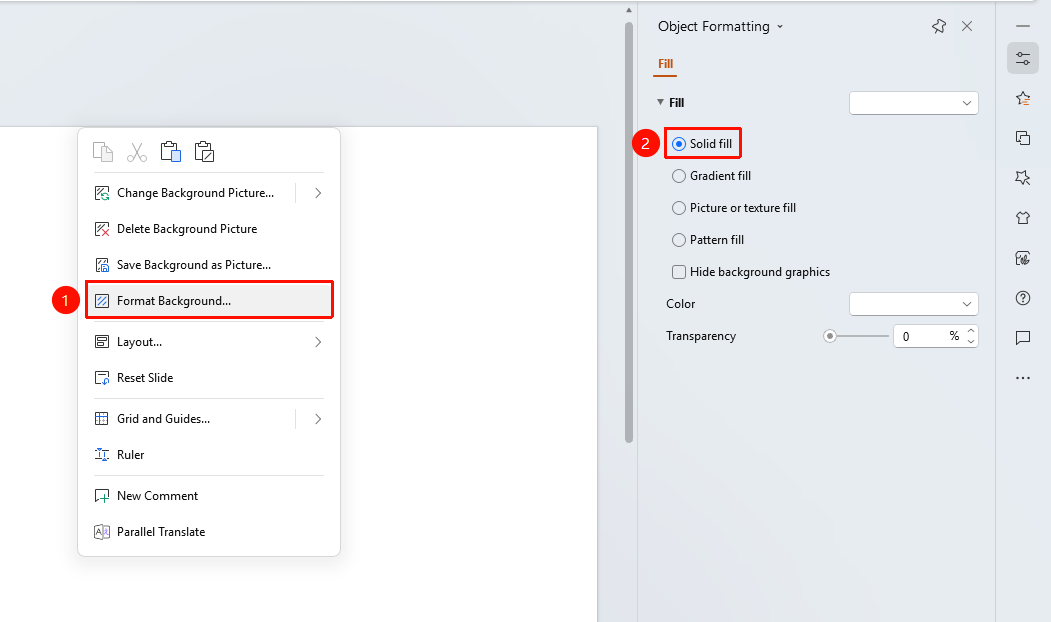Viewport: 1051px width, 622px height.
Task: Click the three-dots more icon in the sidebar
Action: tap(1023, 378)
